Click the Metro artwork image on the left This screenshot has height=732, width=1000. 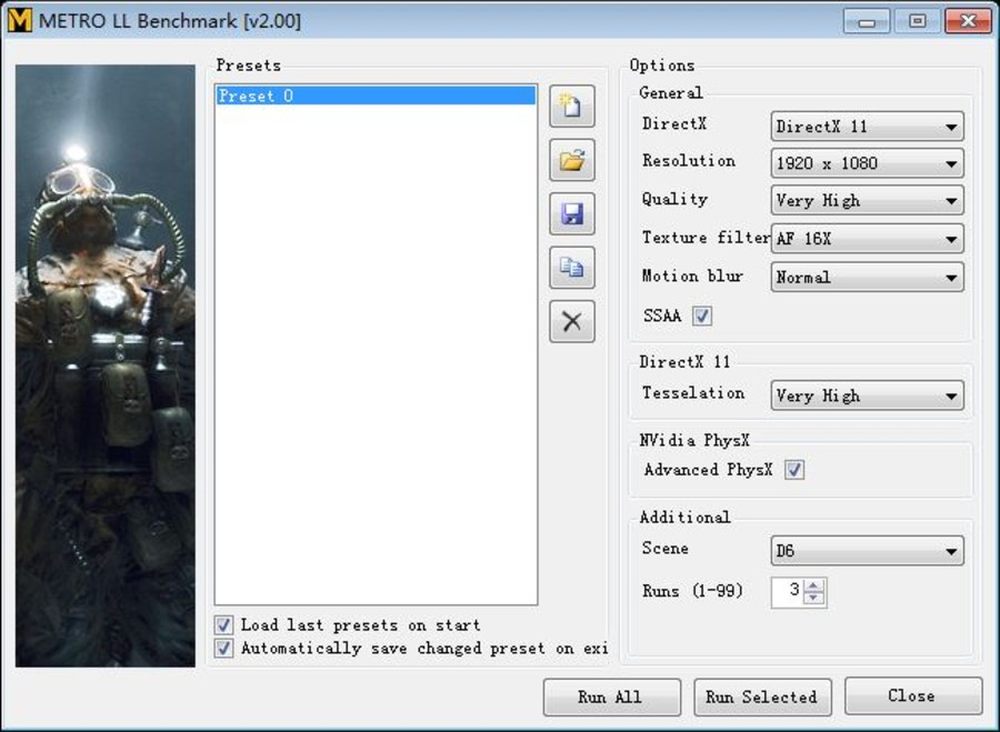[x=105, y=365]
